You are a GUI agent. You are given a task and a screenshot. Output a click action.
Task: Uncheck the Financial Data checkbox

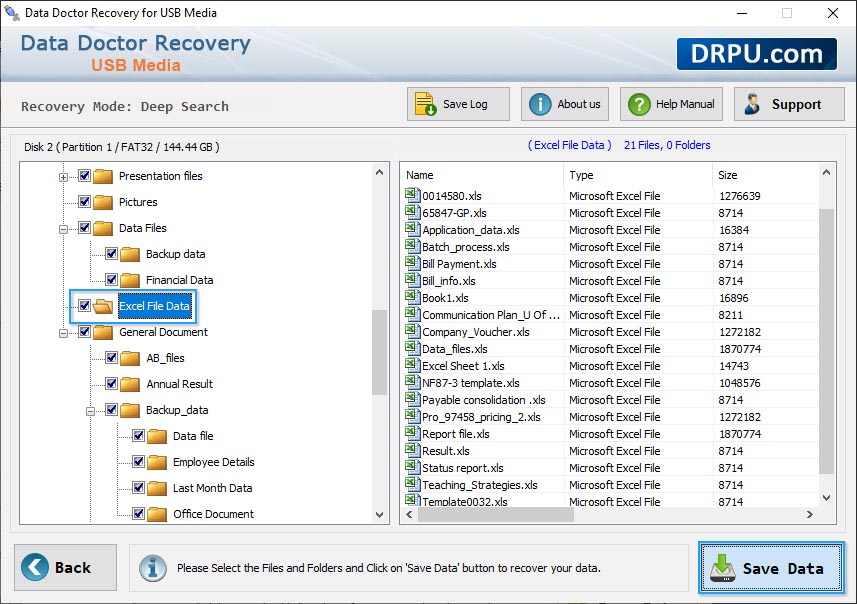click(x=111, y=279)
